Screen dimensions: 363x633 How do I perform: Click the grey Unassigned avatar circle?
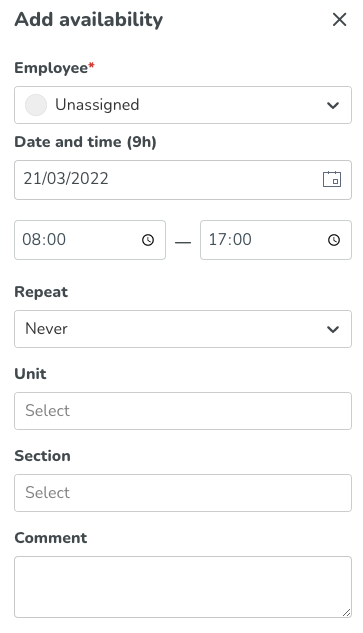pyautogui.click(x=36, y=105)
